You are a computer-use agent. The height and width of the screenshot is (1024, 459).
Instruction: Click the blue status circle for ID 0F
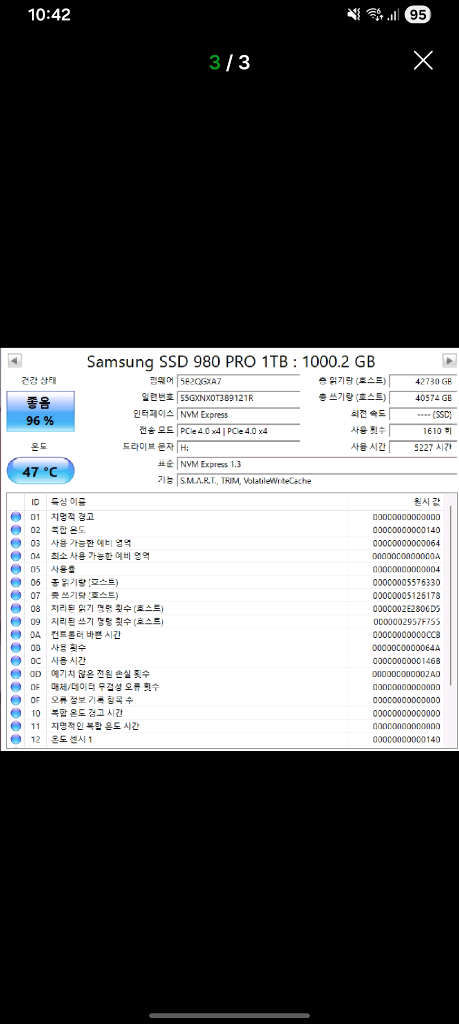pos(16,700)
